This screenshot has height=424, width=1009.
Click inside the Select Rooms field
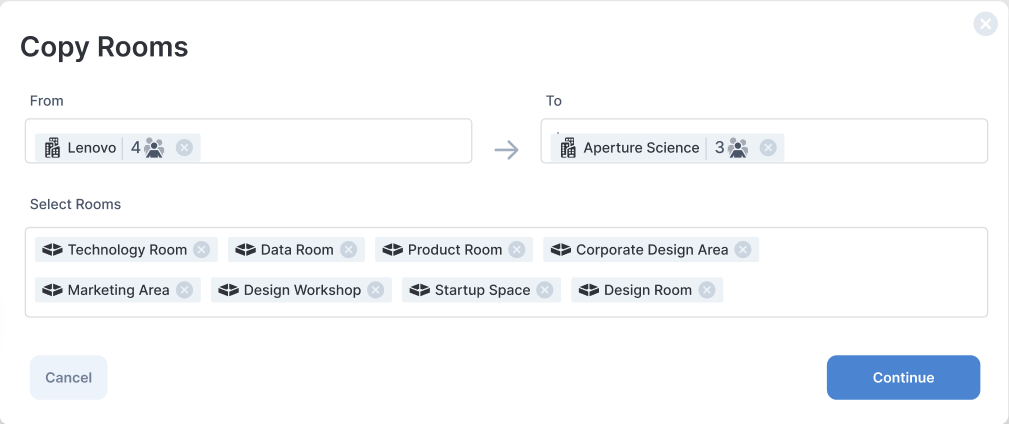pos(506,272)
